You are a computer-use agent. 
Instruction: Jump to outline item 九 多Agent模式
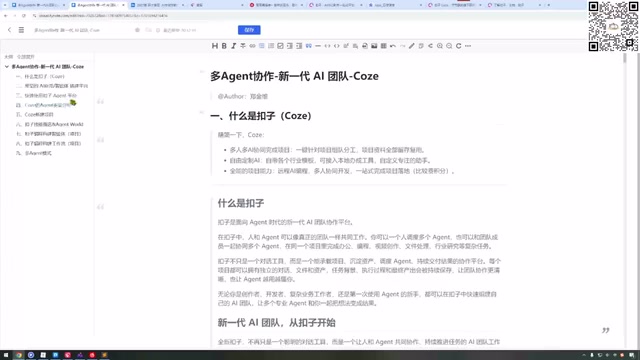point(34,153)
